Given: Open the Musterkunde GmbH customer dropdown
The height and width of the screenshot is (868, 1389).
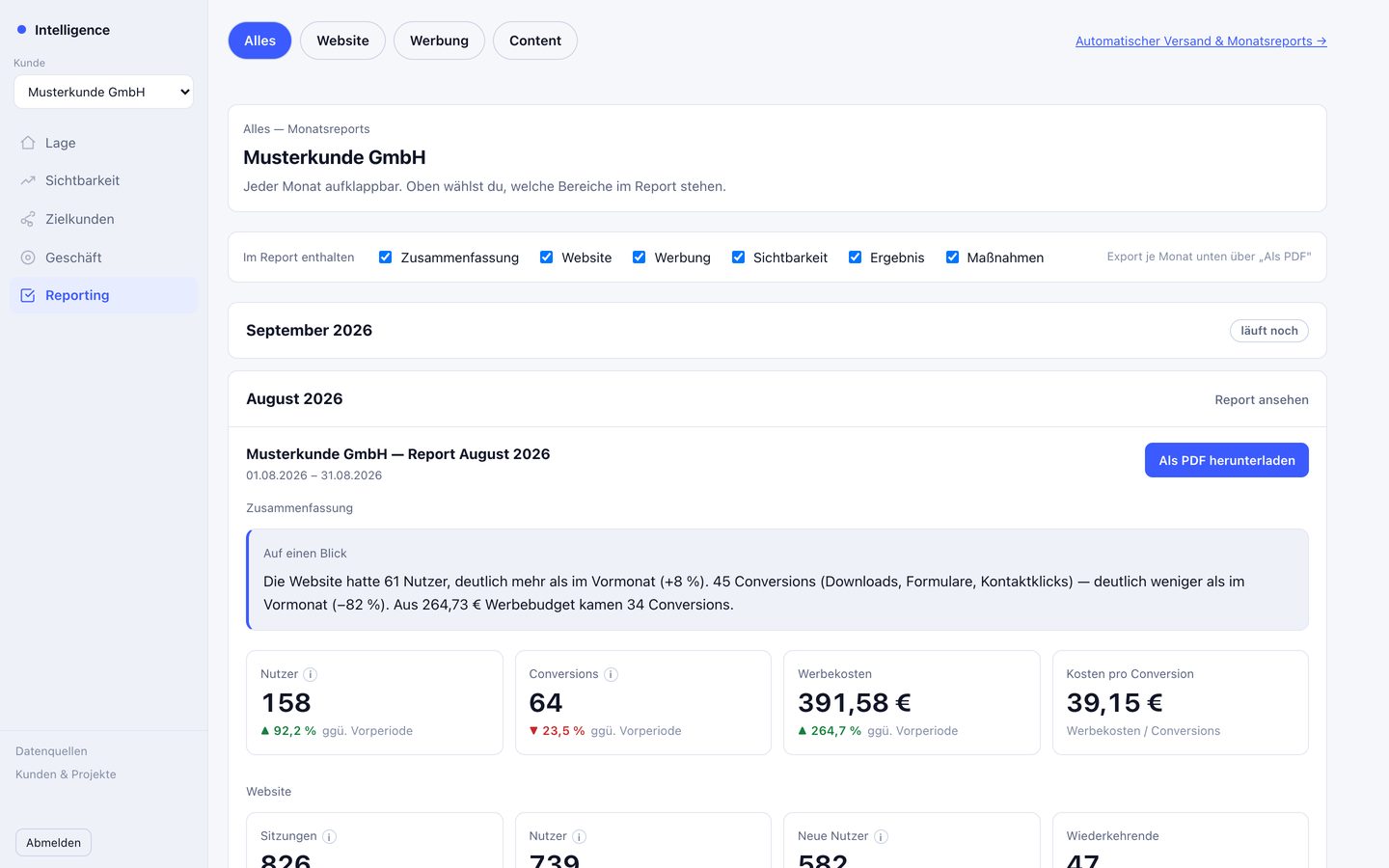Looking at the screenshot, I should click(103, 92).
